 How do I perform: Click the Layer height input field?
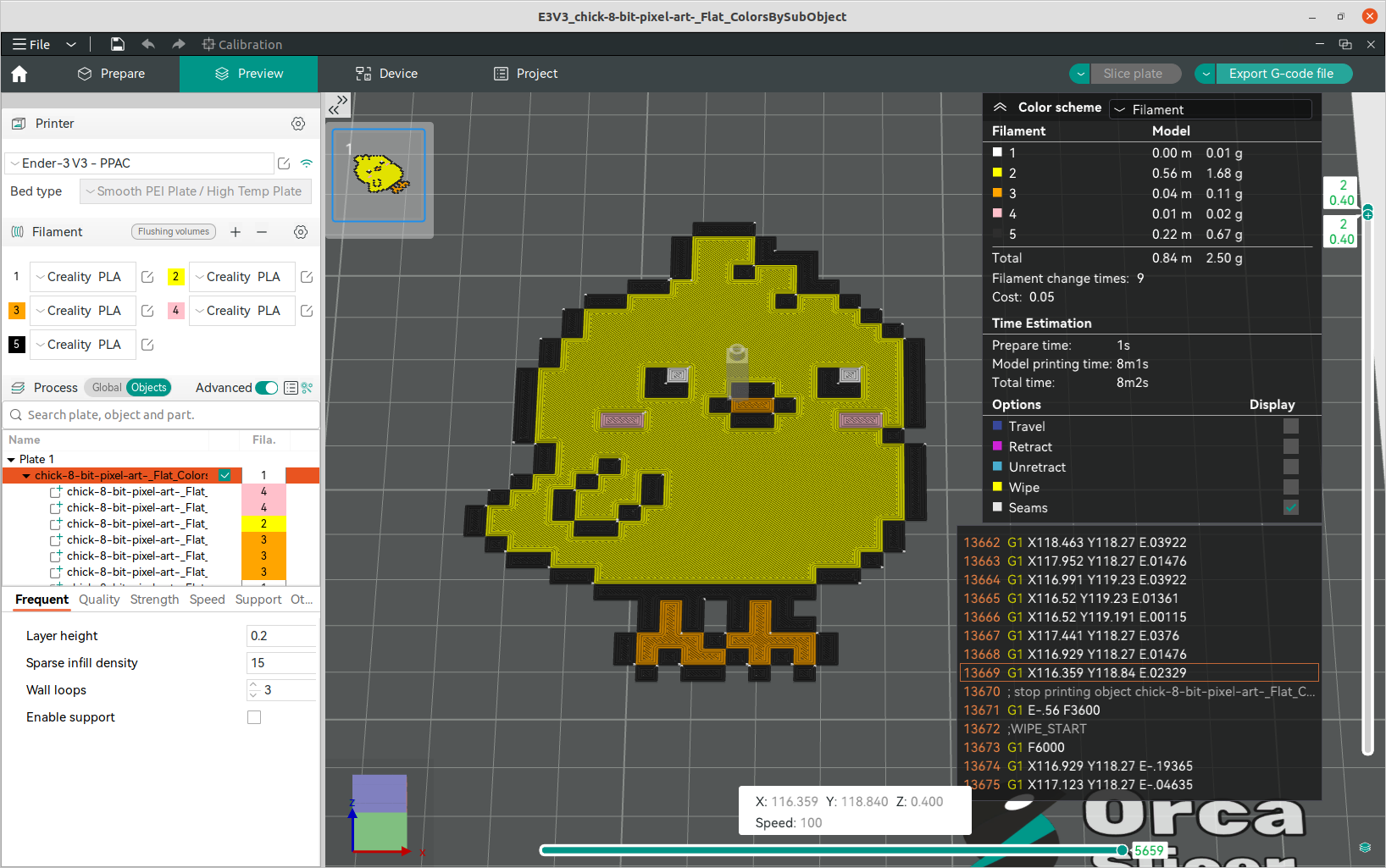(x=281, y=636)
